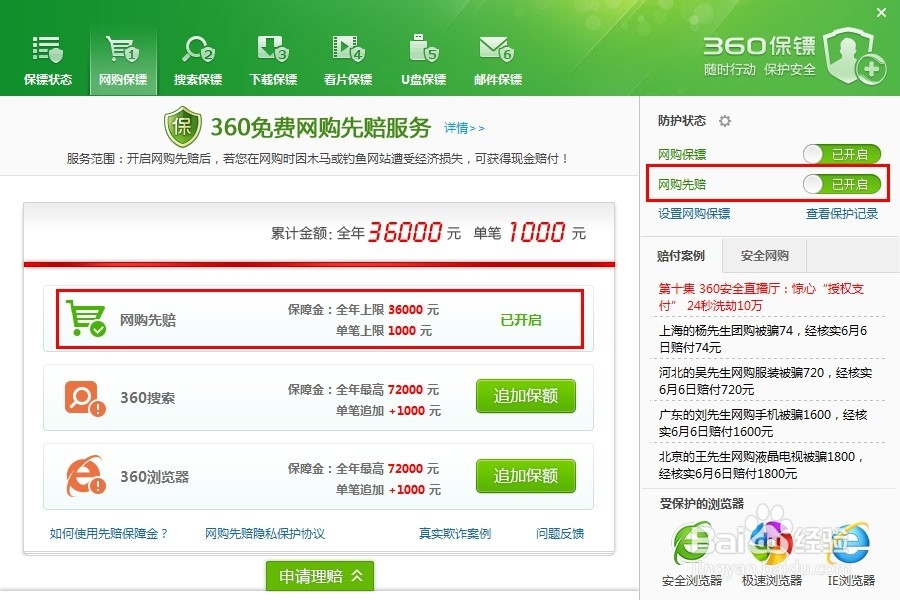
Task: Open the 邮件保镖 mail guard section
Action: click(x=498, y=60)
